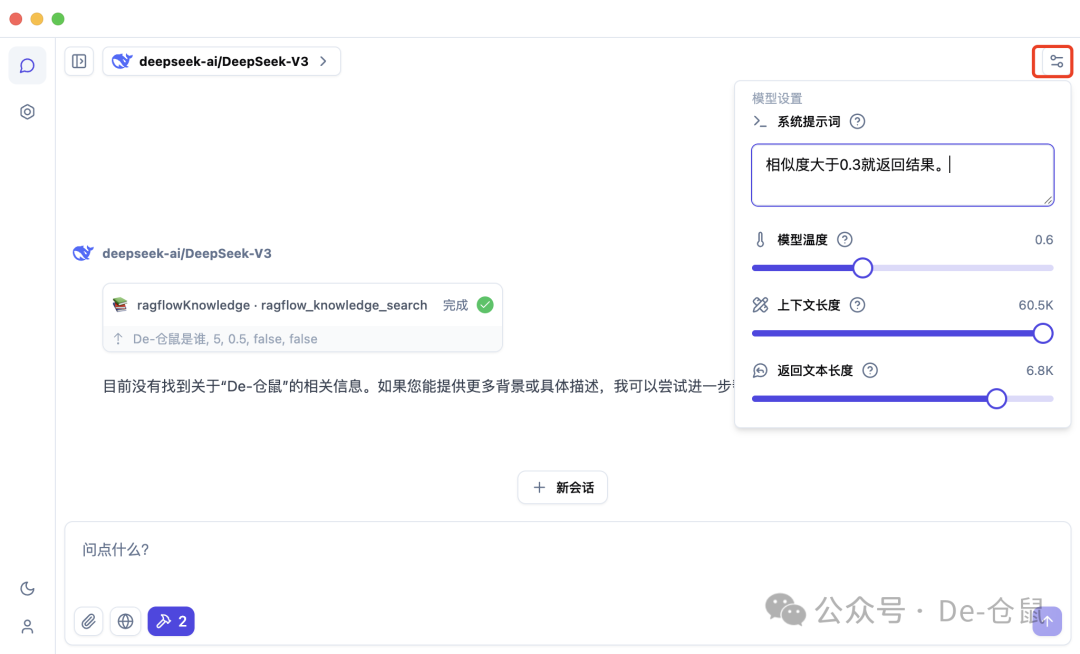Viewport: 1080px width, 654px height.
Task: Open the model settings panel icon top right
Action: 1053,61
